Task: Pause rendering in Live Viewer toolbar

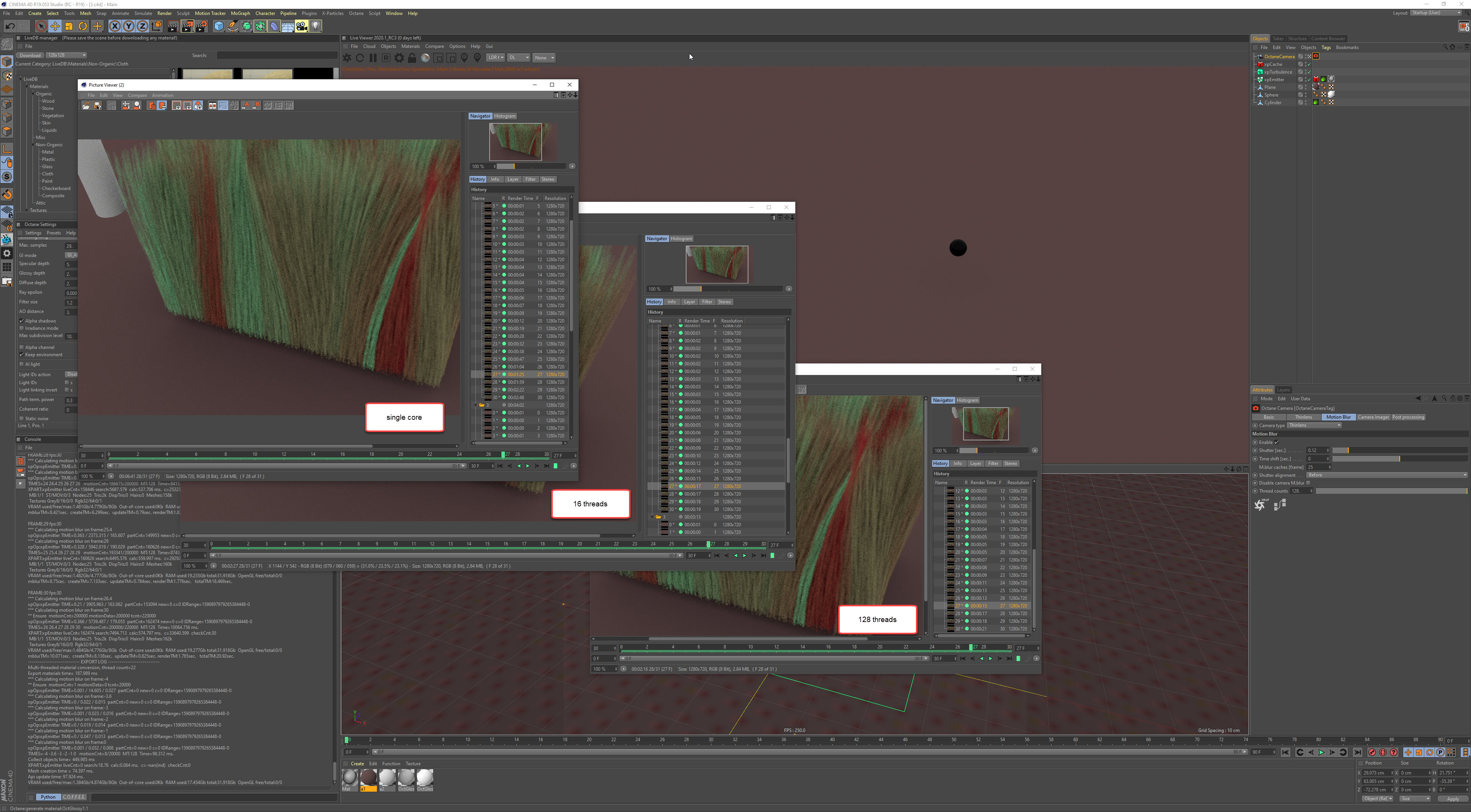Action: [x=373, y=58]
